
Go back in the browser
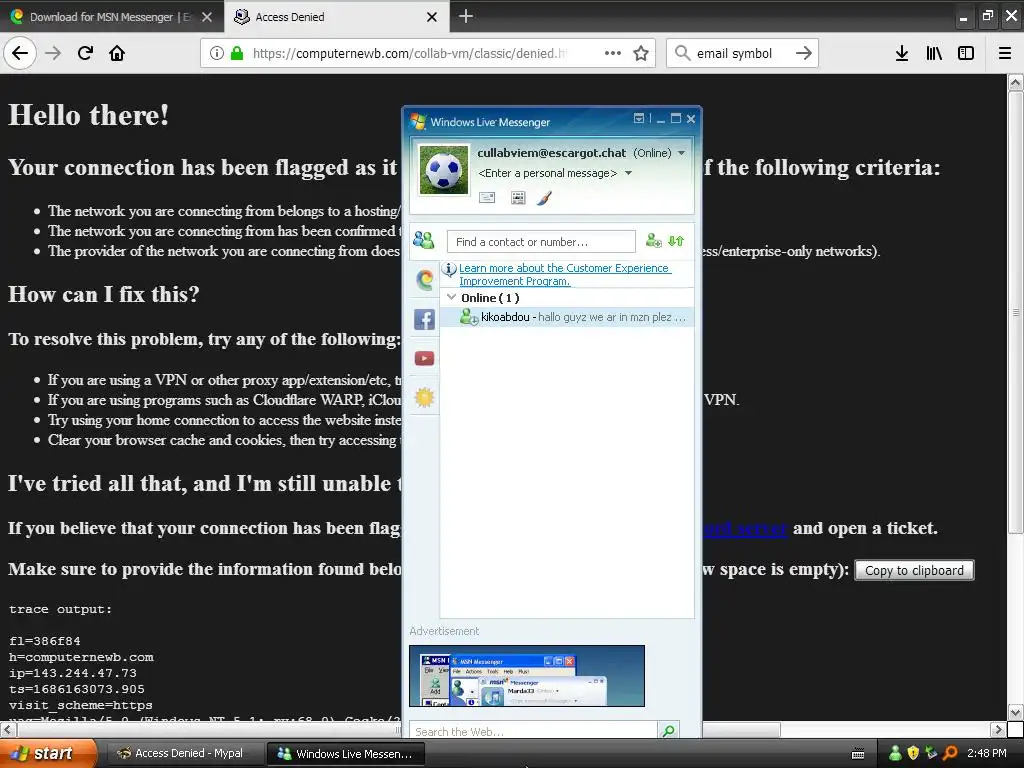point(20,53)
